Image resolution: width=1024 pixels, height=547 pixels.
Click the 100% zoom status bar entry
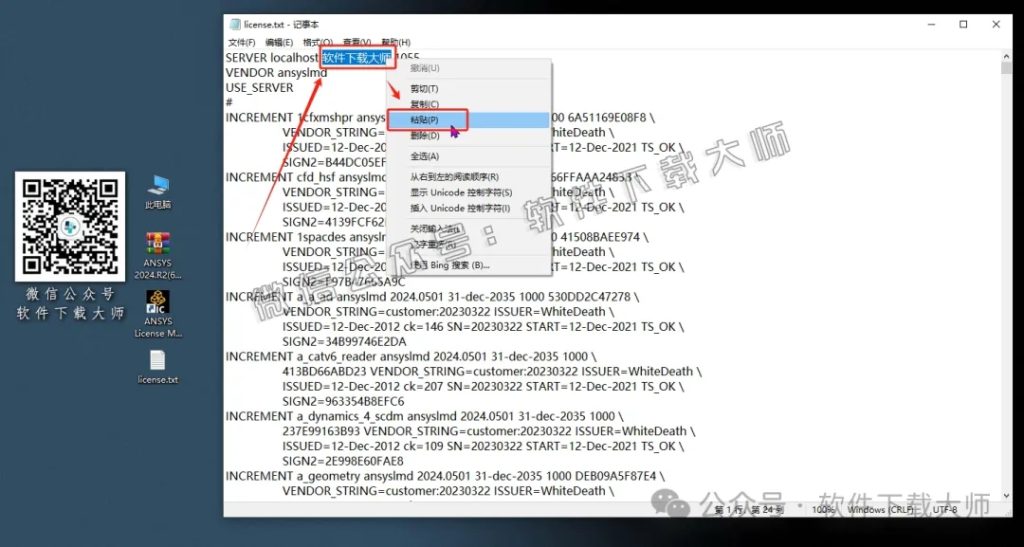click(x=823, y=510)
